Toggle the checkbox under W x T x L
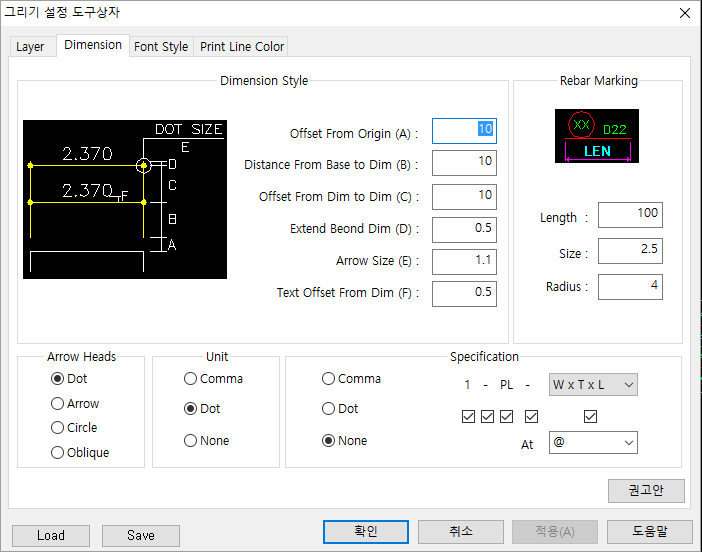The height and width of the screenshot is (552, 702). (x=591, y=417)
